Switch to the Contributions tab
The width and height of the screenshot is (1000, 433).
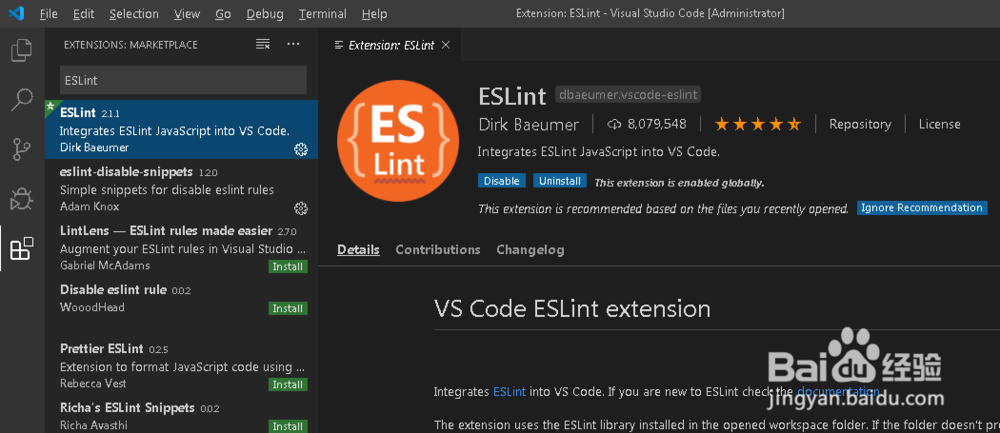(x=438, y=249)
